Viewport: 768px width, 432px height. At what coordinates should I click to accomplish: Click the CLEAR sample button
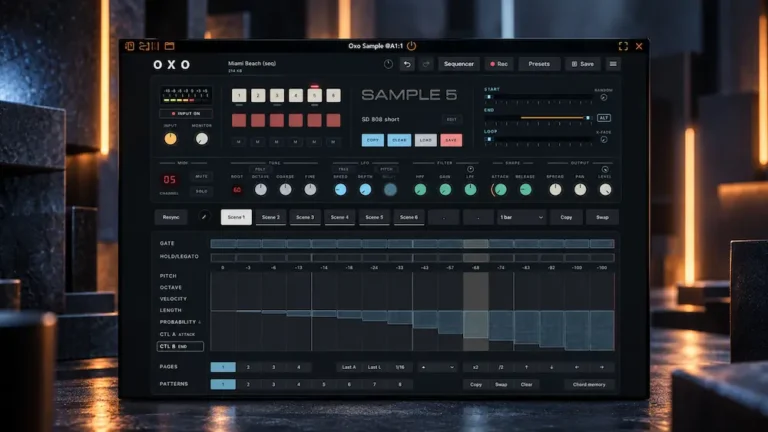pos(399,140)
